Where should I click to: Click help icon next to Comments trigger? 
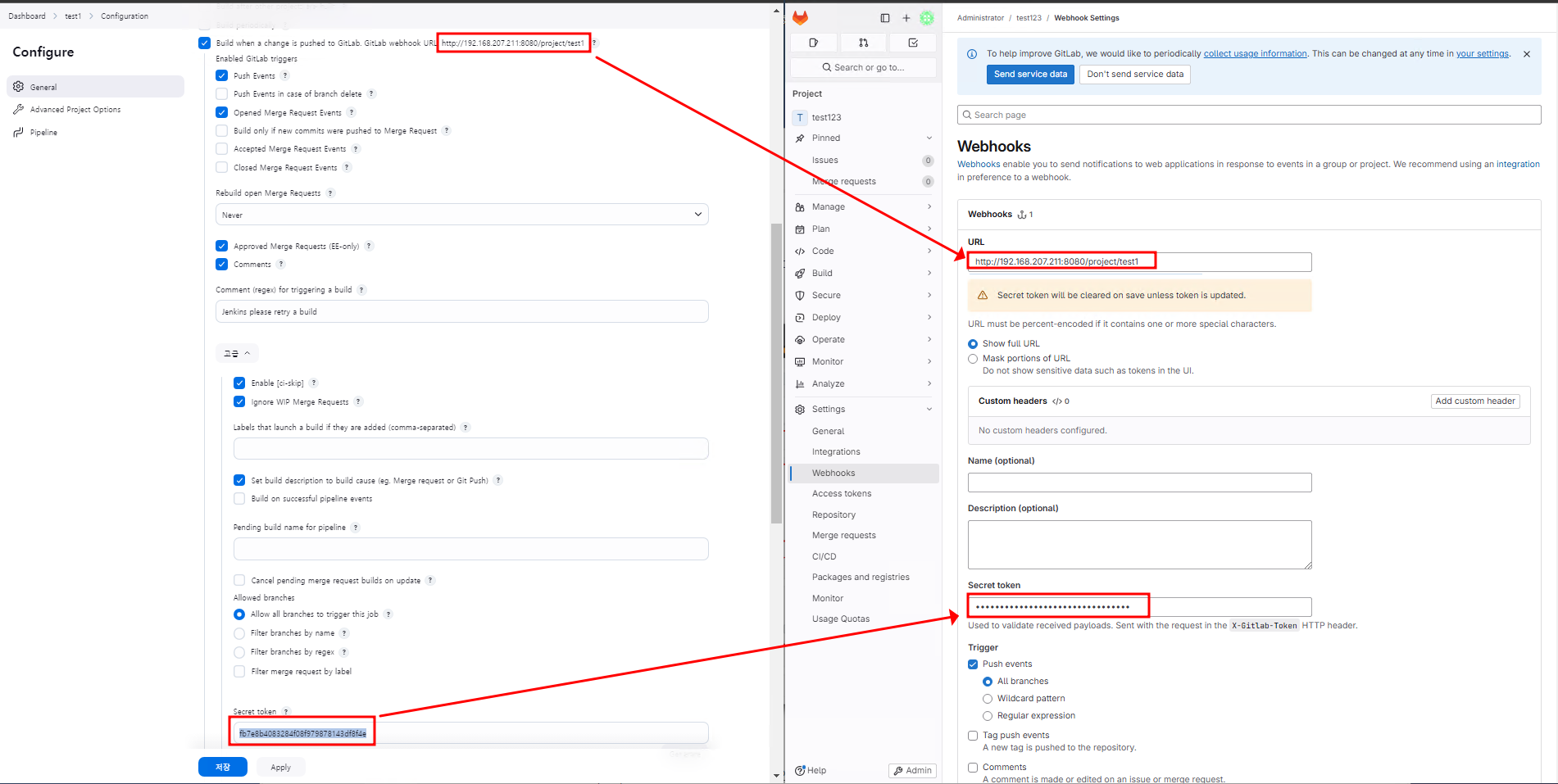[281, 265]
